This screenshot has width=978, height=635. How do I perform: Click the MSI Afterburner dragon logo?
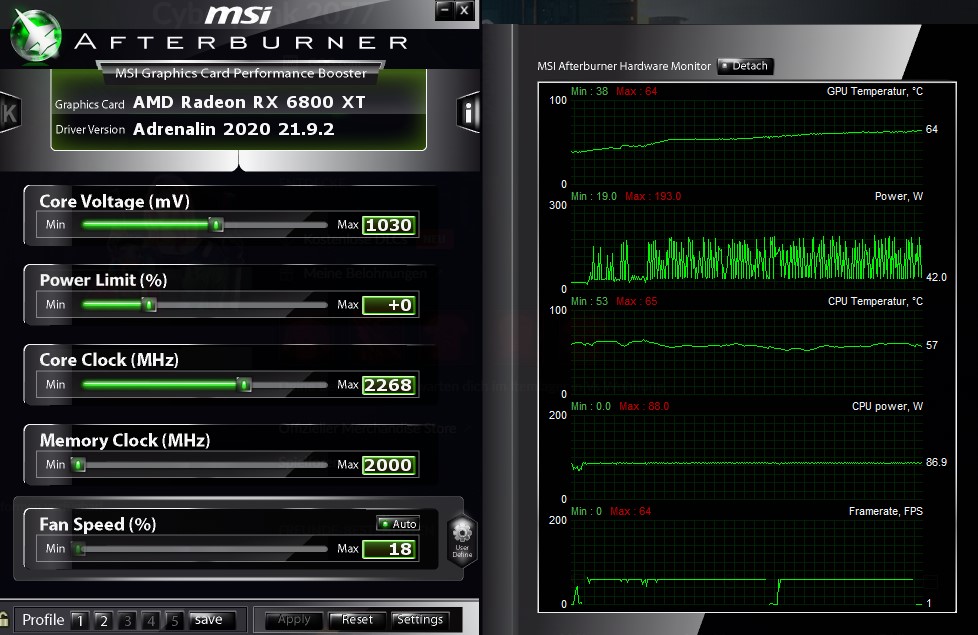tap(36, 37)
